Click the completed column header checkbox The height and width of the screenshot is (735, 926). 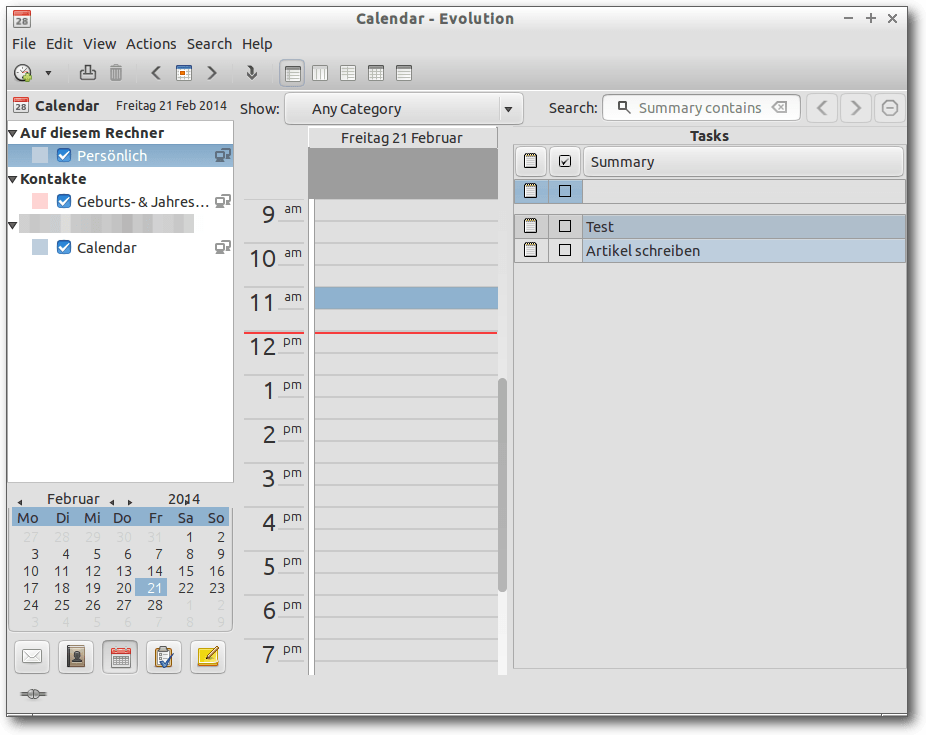565,161
